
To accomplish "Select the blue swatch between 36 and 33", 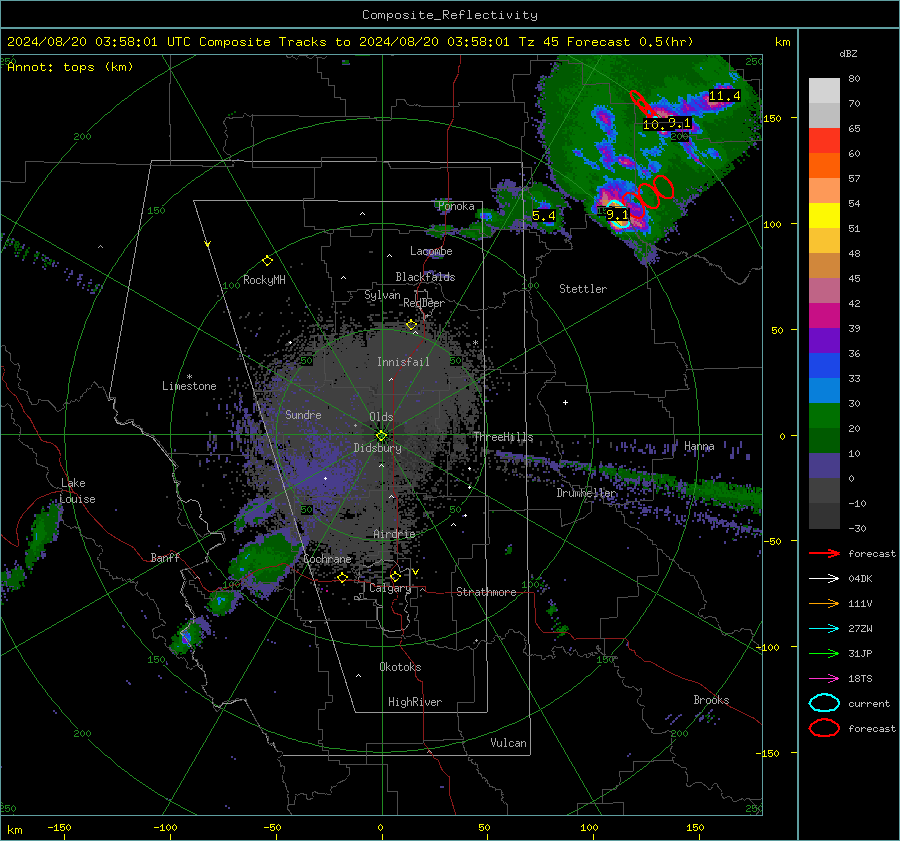I will point(824,366).
